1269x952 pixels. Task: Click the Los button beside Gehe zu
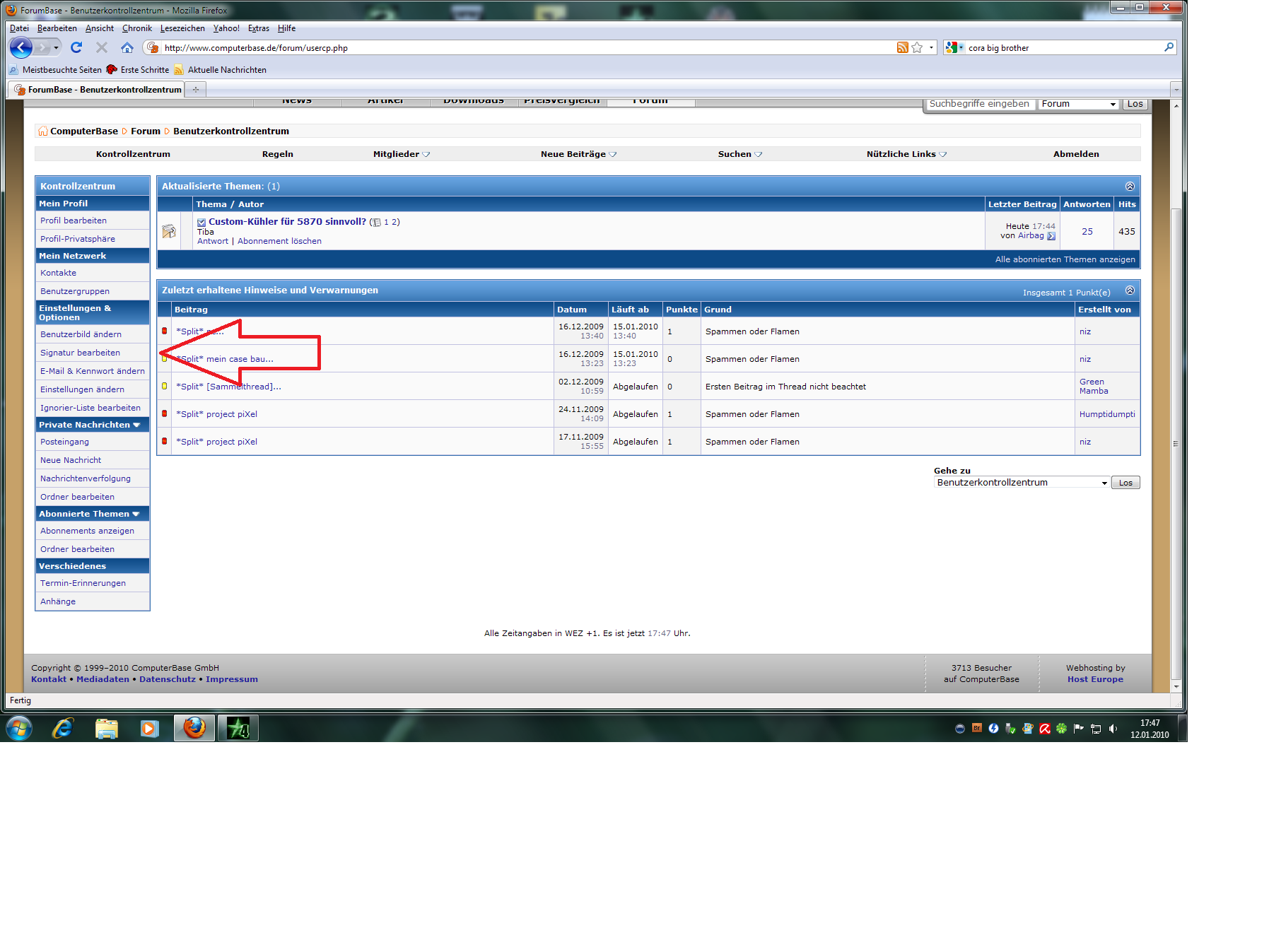pos(1125,483)
